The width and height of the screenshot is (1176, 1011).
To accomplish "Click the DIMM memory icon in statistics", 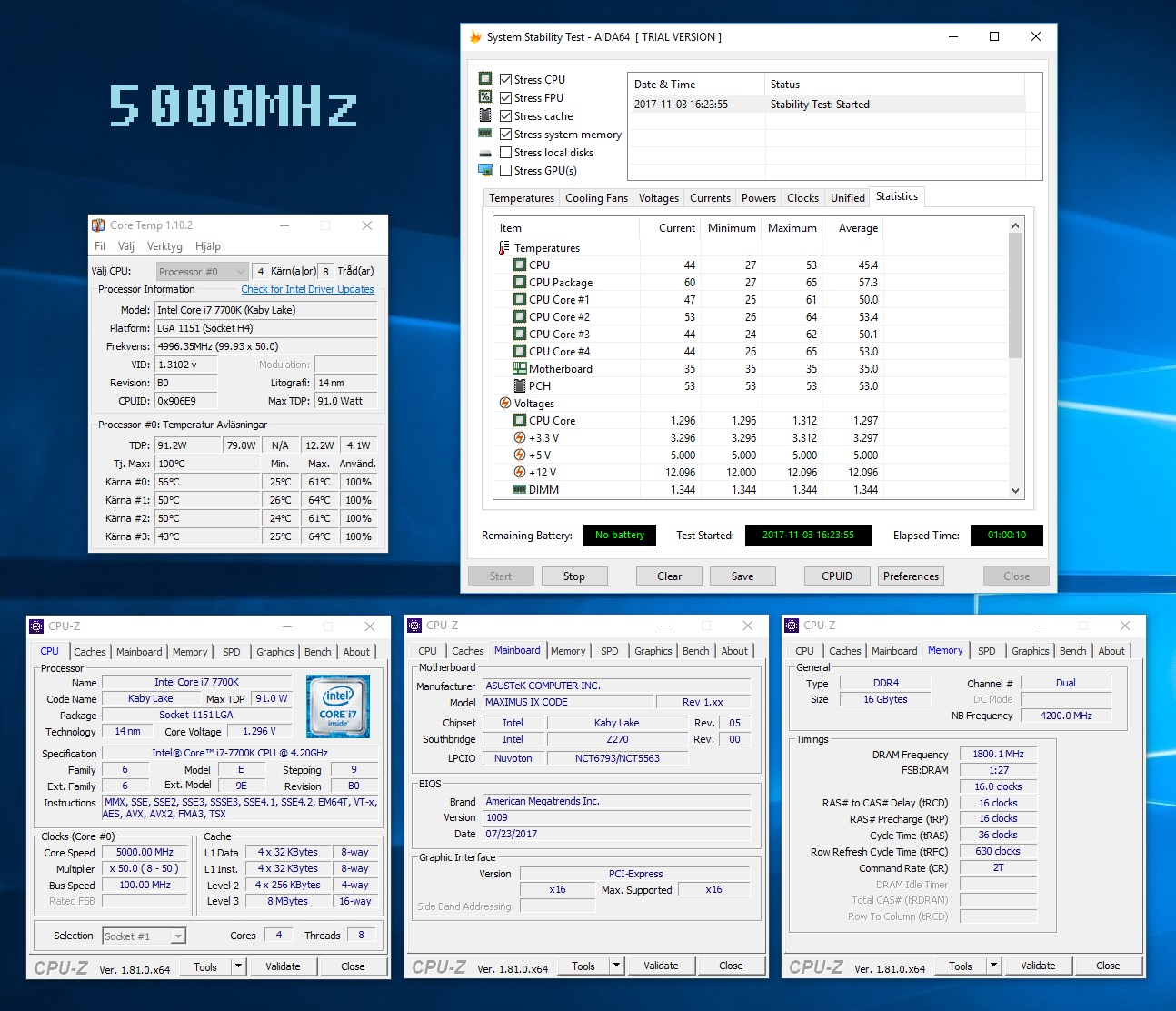I will (520, 489).
